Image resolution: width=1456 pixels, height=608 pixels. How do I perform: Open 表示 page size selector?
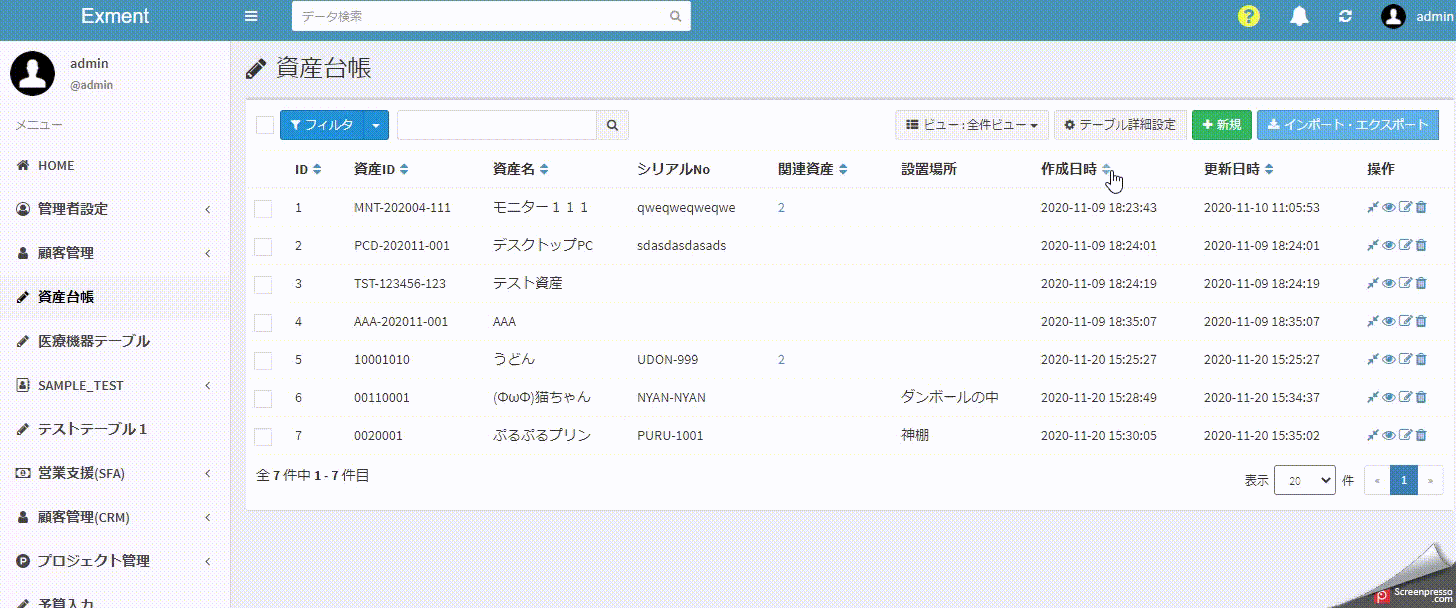click(x=1305, y=480)
